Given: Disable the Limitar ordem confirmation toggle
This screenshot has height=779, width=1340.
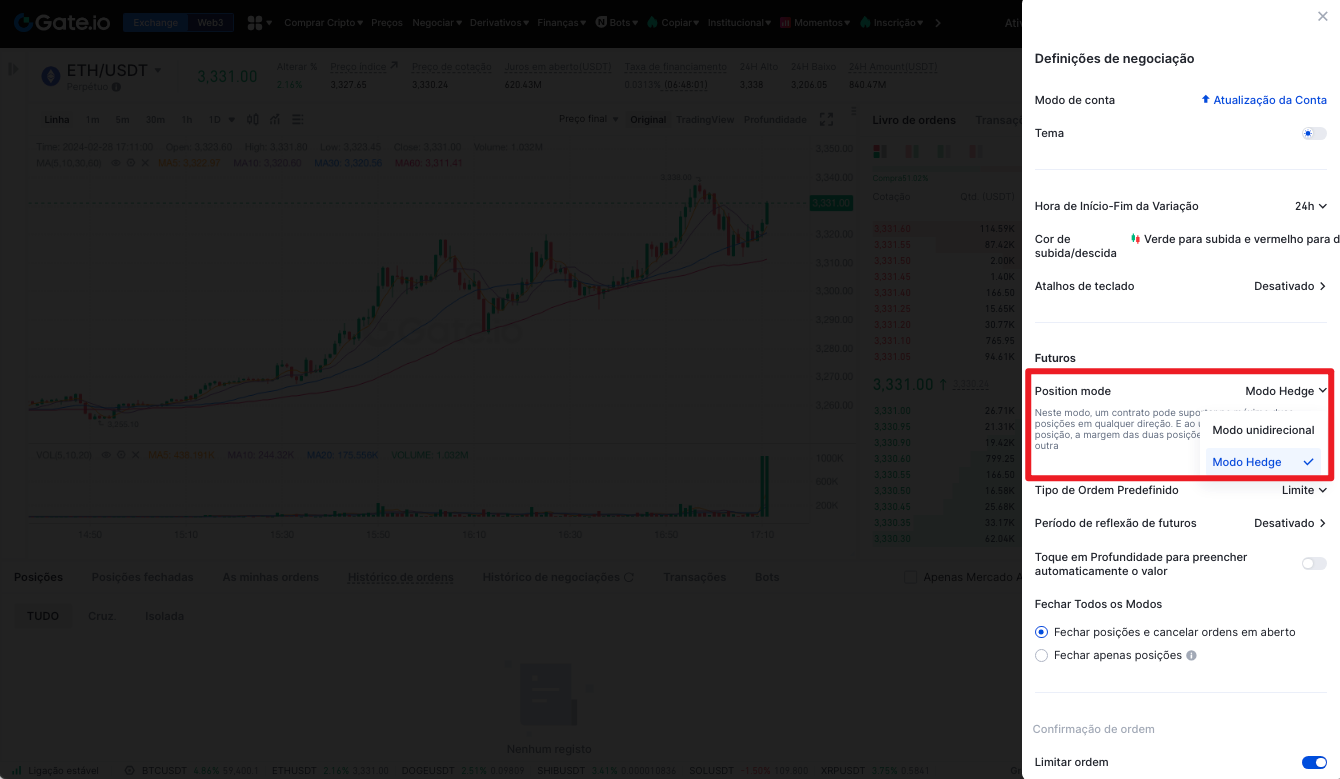Looking at the screenshot, I should tap(1314, 763).
